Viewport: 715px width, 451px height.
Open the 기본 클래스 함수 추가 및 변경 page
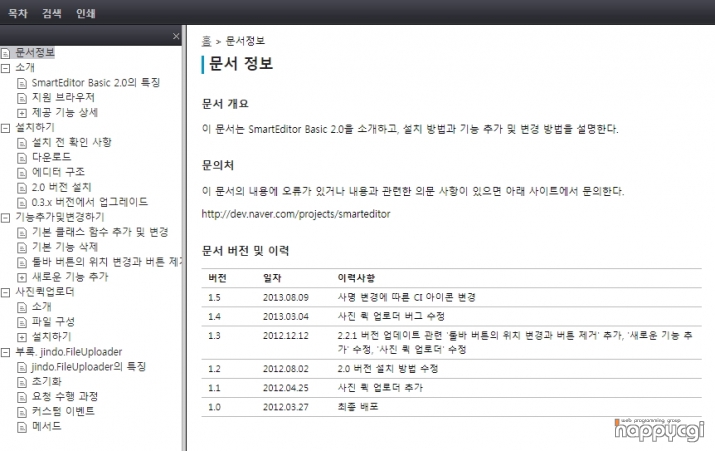coord(100,232)
